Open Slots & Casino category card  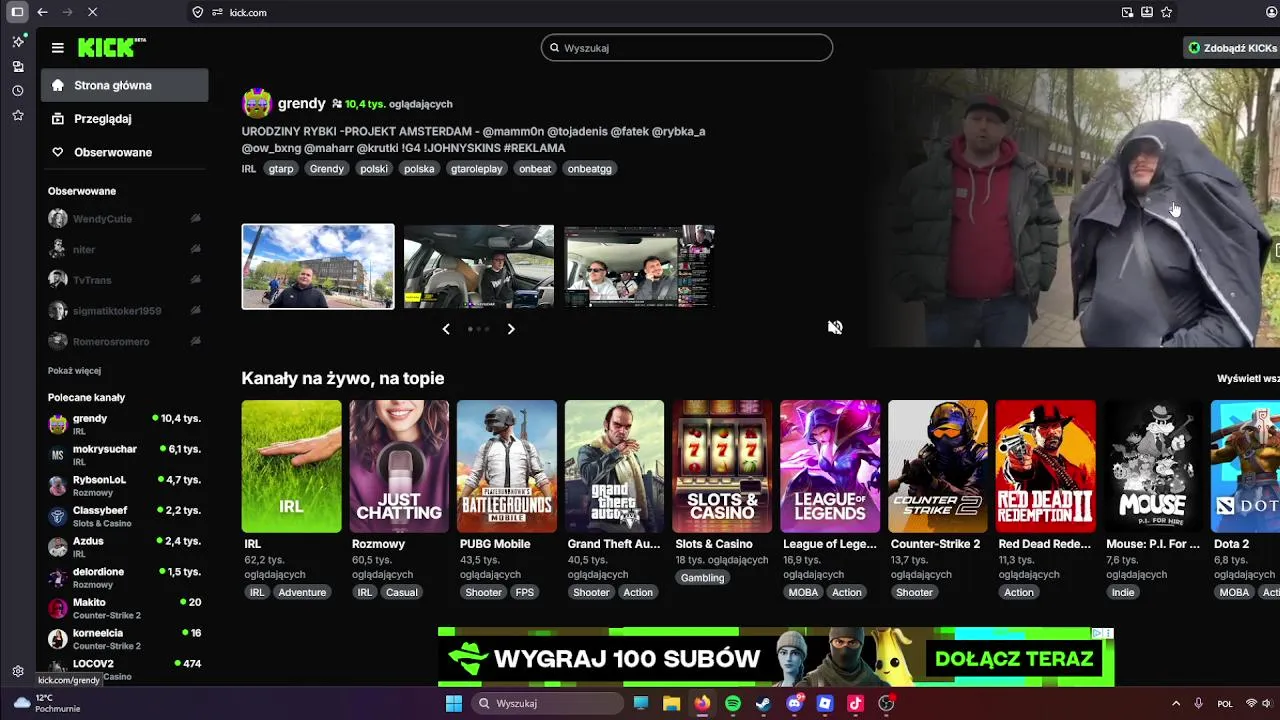[x=722, y=466]
